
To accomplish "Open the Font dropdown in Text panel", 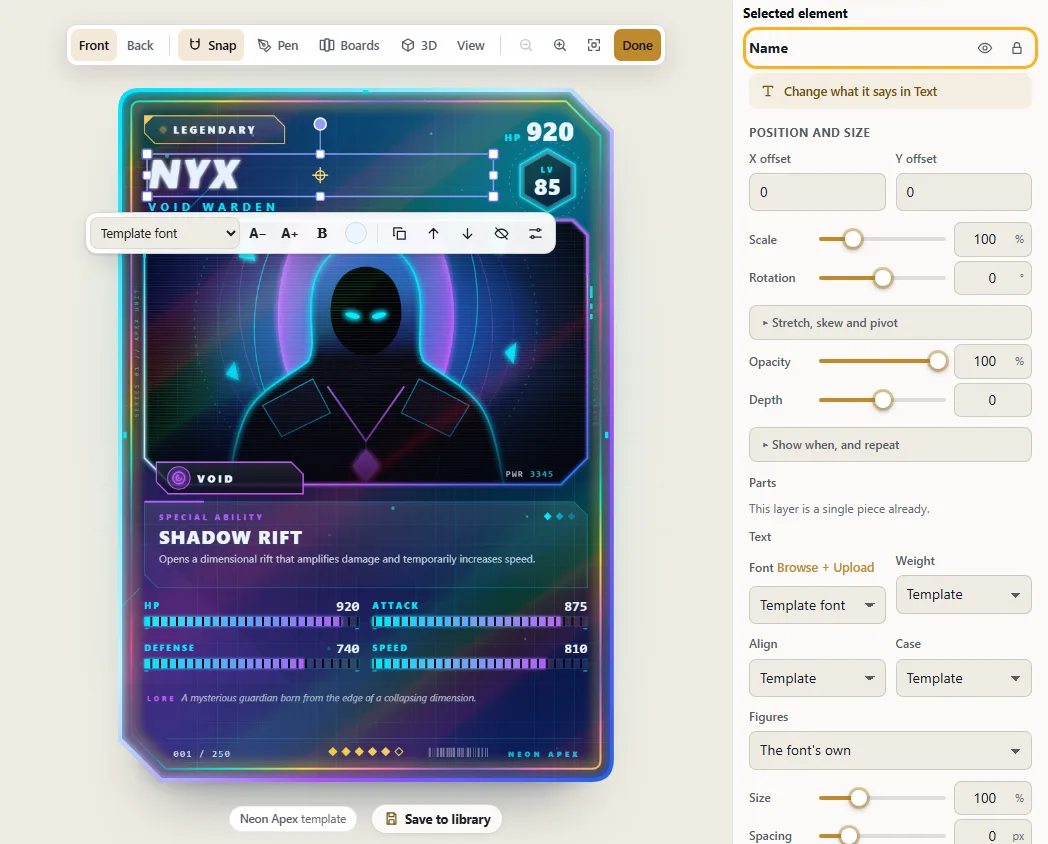I will click(817, 605).
